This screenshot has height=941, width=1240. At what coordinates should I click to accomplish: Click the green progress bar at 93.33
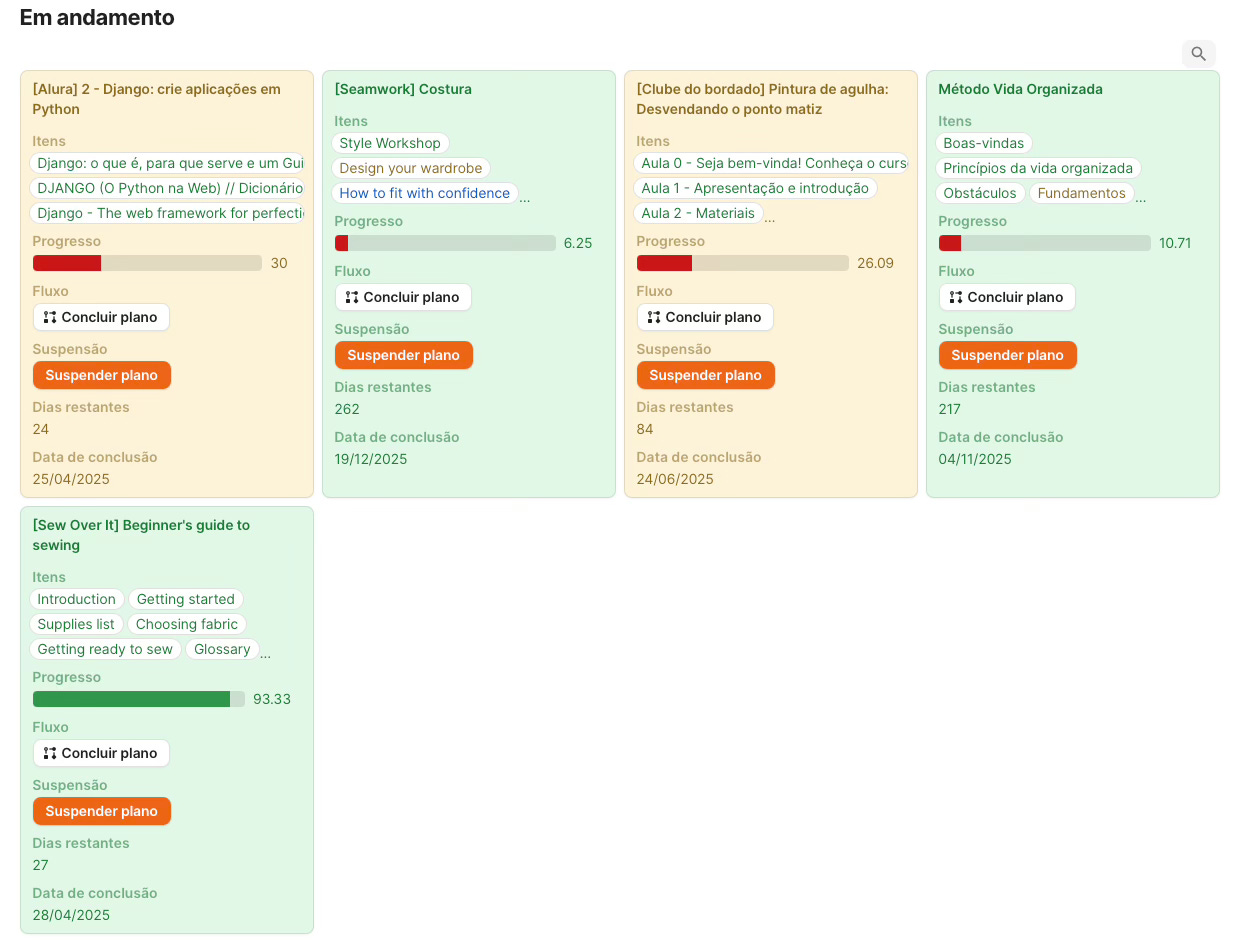pos(139,699)
